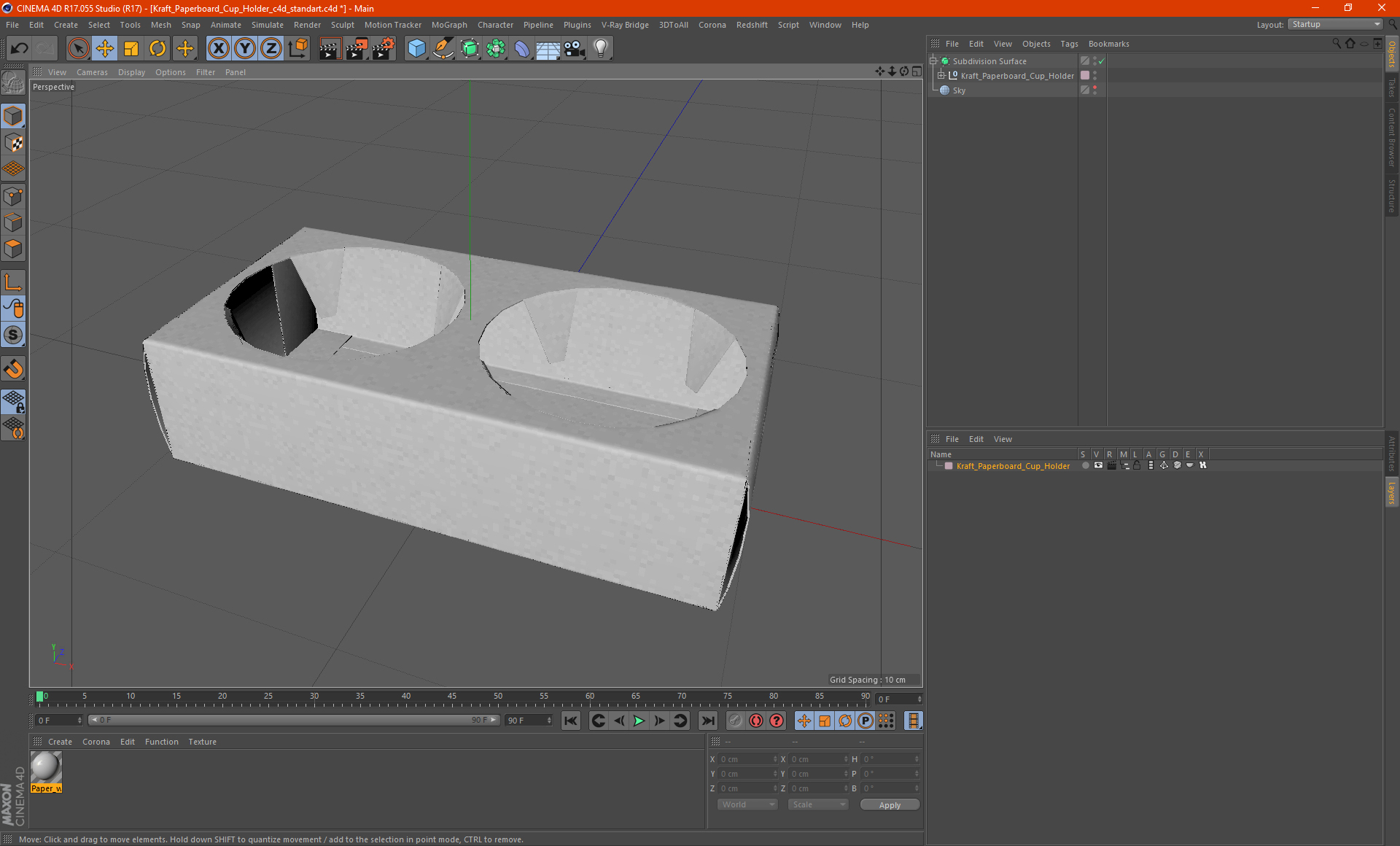The width and height of the screenshot is (1400, 846).
Task: Add a Cube primitive object
Action: click(x=416, y=49)
